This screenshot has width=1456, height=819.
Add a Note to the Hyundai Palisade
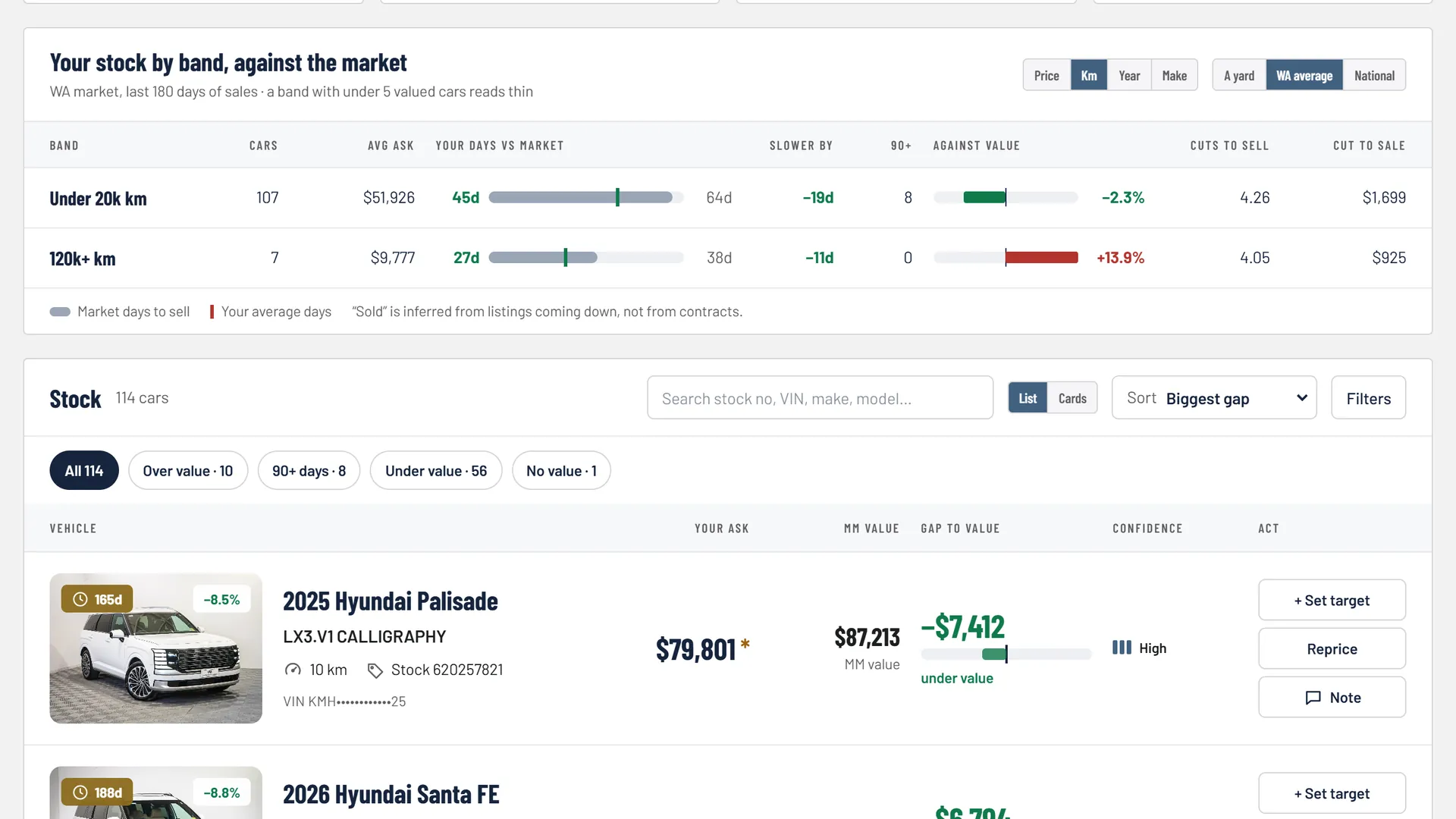(1332, 698)
